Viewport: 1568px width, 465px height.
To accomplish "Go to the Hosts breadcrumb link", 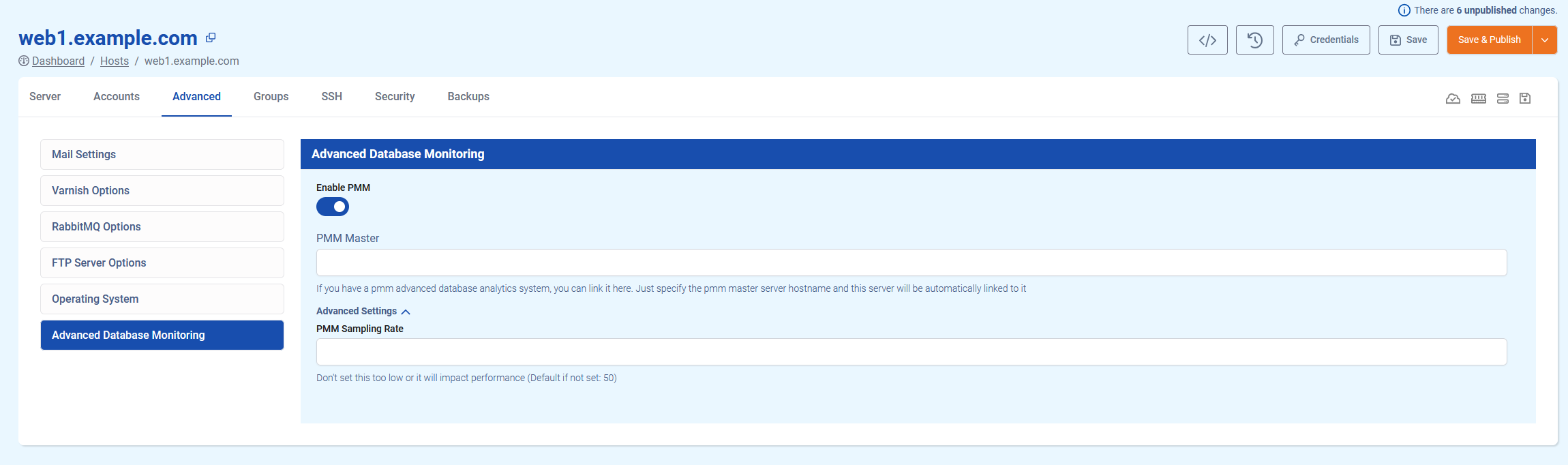I will click(x=115, y=61).
